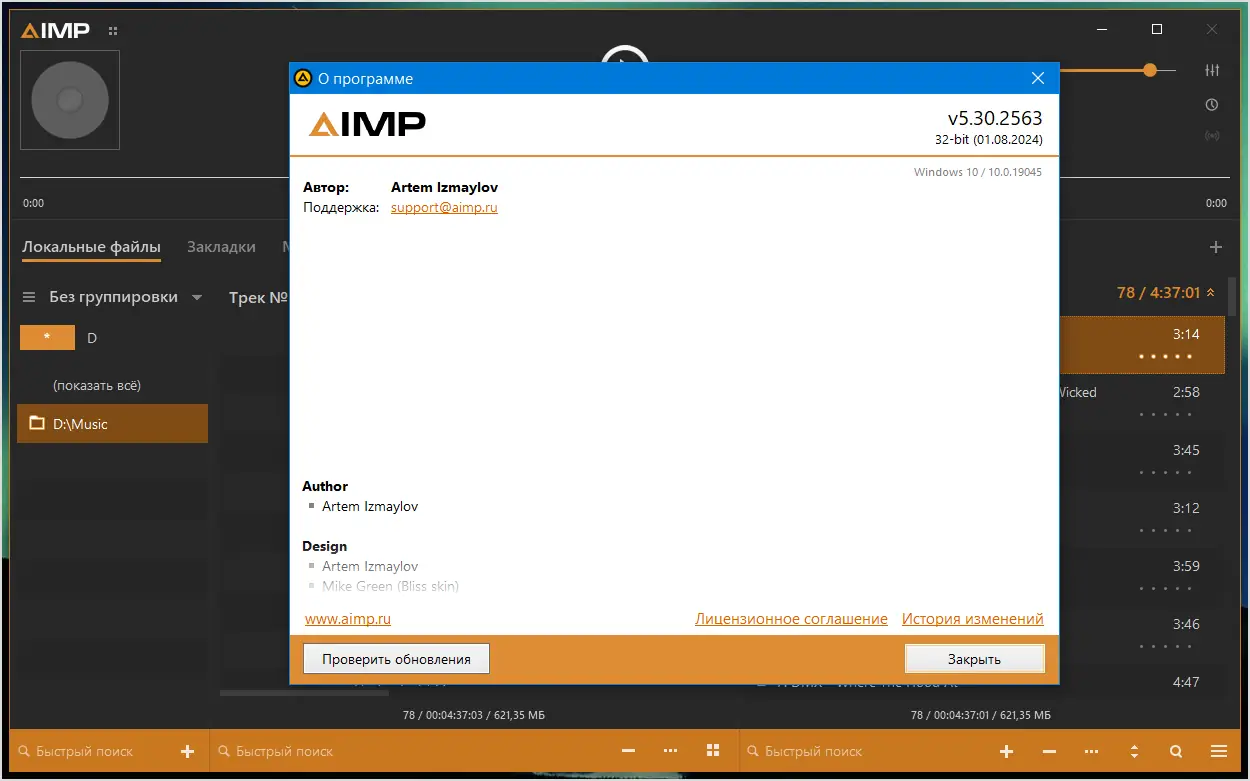Click 'Проверить обновления' button

396,659
